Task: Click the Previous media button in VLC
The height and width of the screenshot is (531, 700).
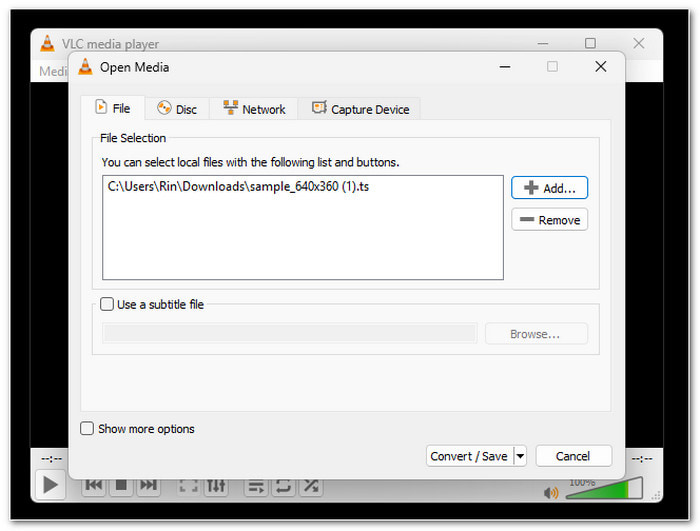Action: pyautogui.click(x=94, y=485)
